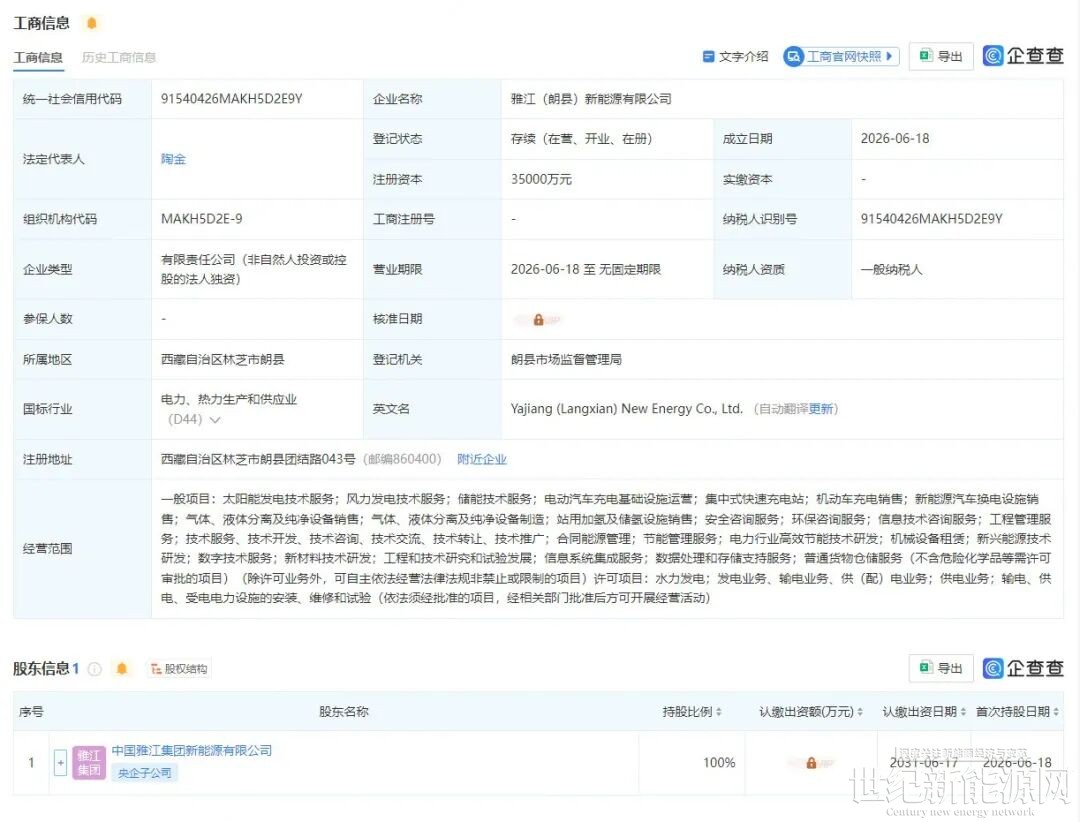This screenshot has height=822, width=1080.
Task: Expand the D44 industry classification chevron
Action: [215, 420]
